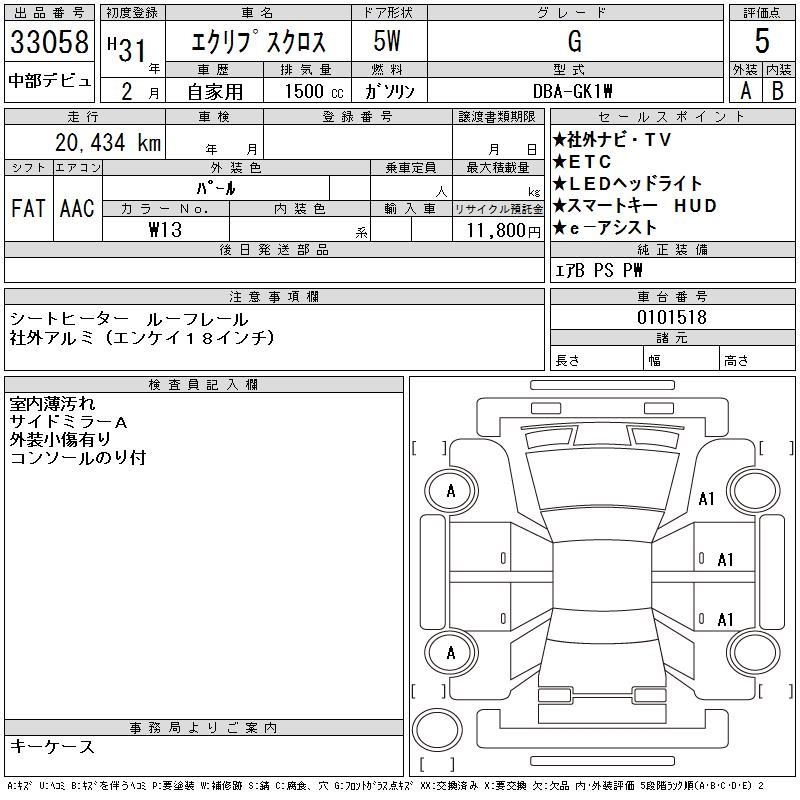
Task: Click the lowest A1 damage mark
Action: point(726,618)
